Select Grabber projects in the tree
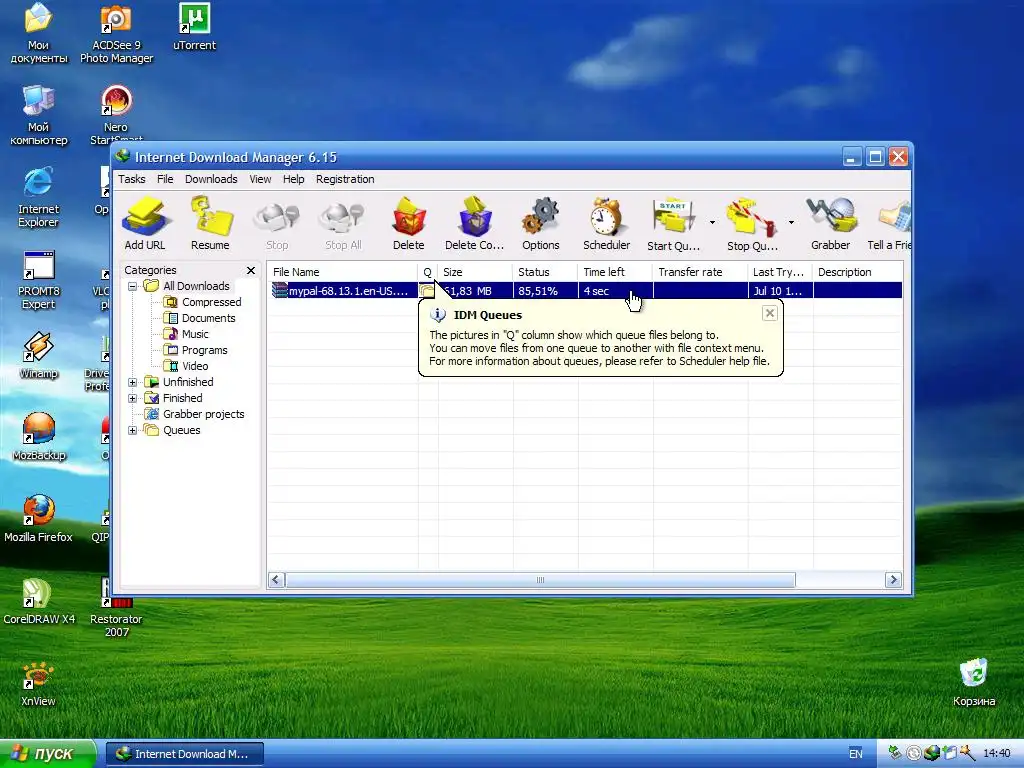Screen dimensions: 1024x768 click(195, 414)
